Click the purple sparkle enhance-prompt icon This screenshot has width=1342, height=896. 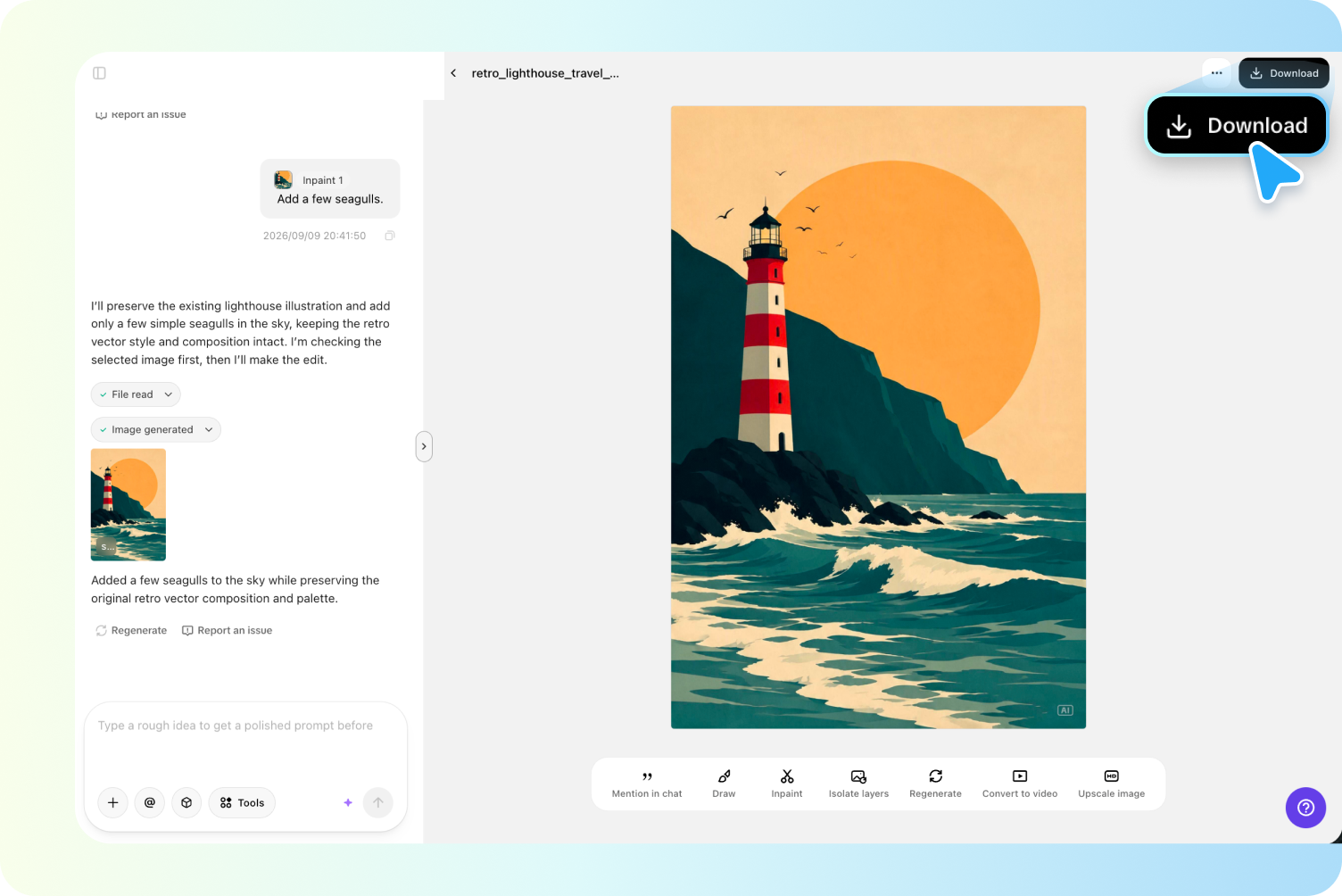(x=348, y=802)
